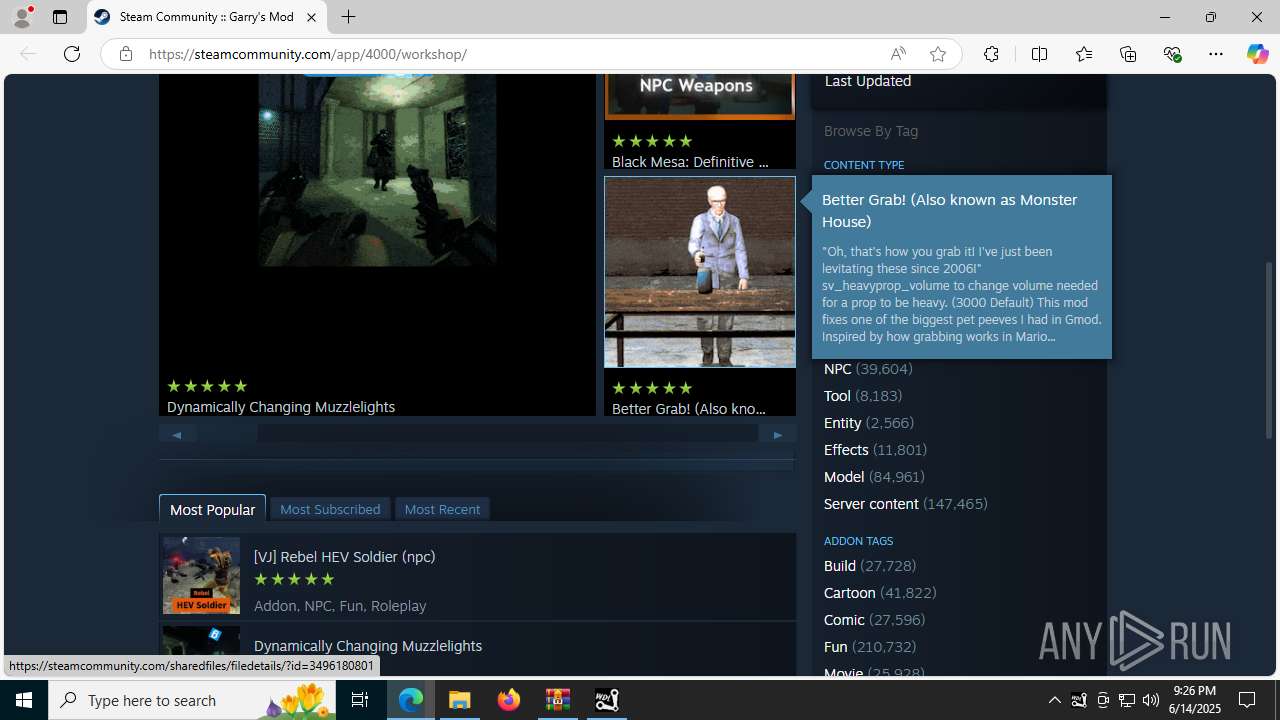The image size is (1280, 720).
Task: Open File Explorer from taskbar
Action: (x=460, y=700)
